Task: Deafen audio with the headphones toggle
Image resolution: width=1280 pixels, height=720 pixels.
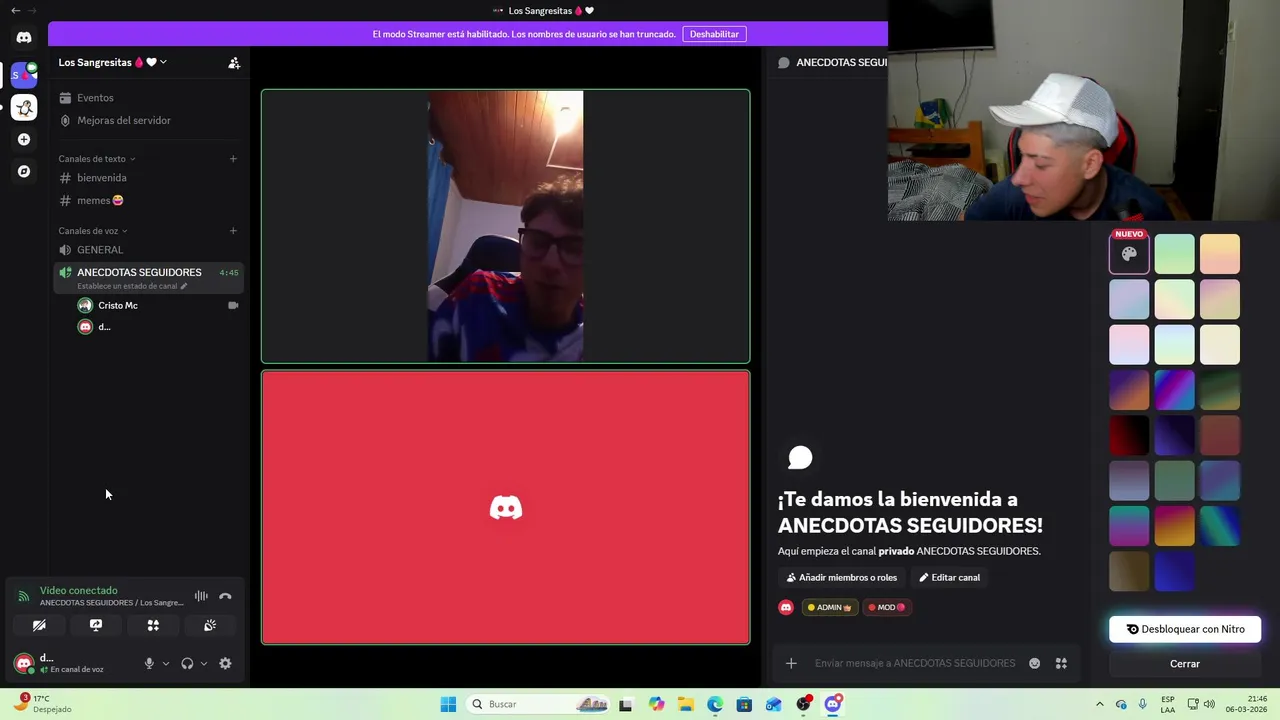Action: click(x=187, y=663)
